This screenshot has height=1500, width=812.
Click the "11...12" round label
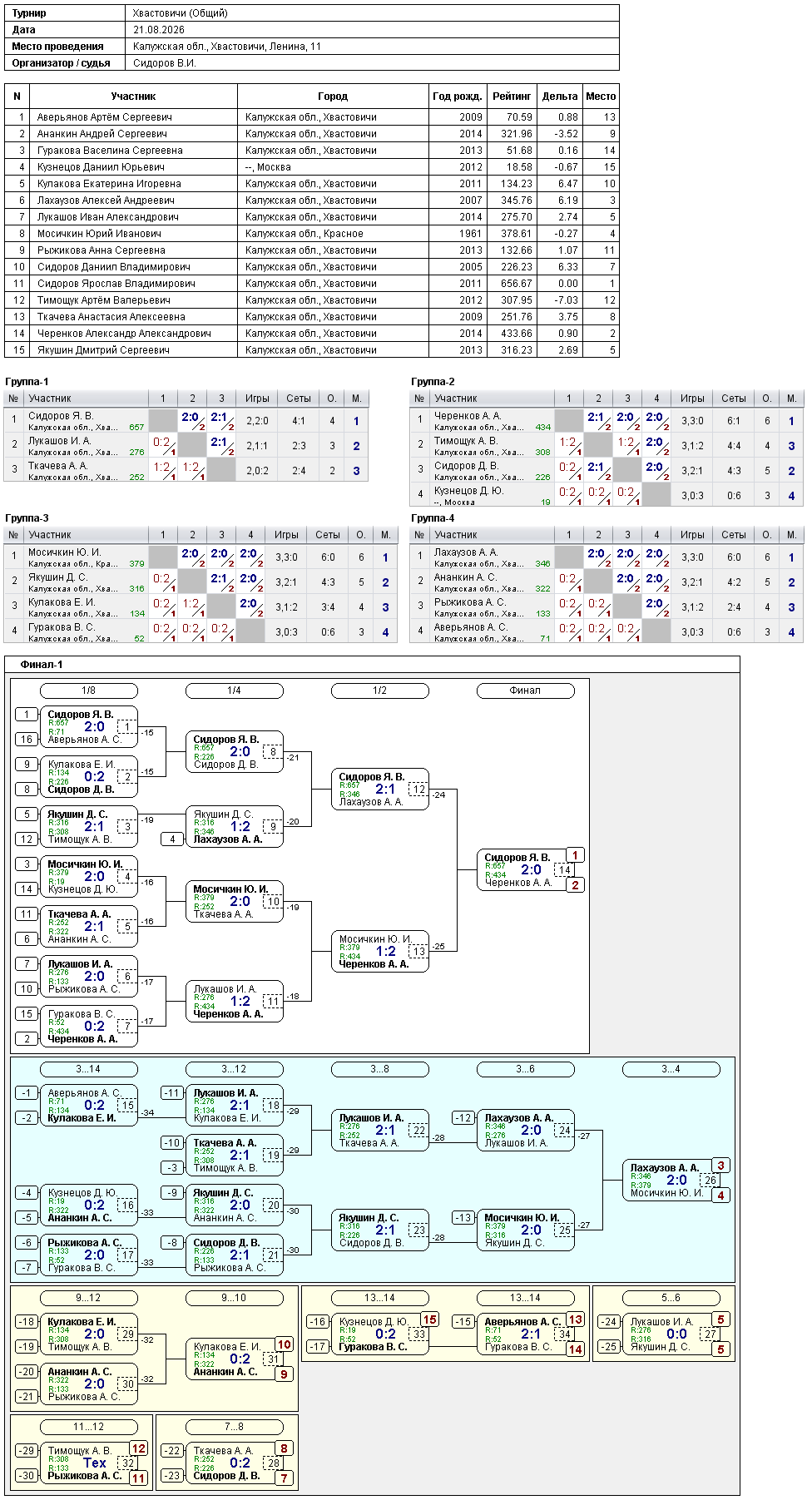tap(89, 1427)
